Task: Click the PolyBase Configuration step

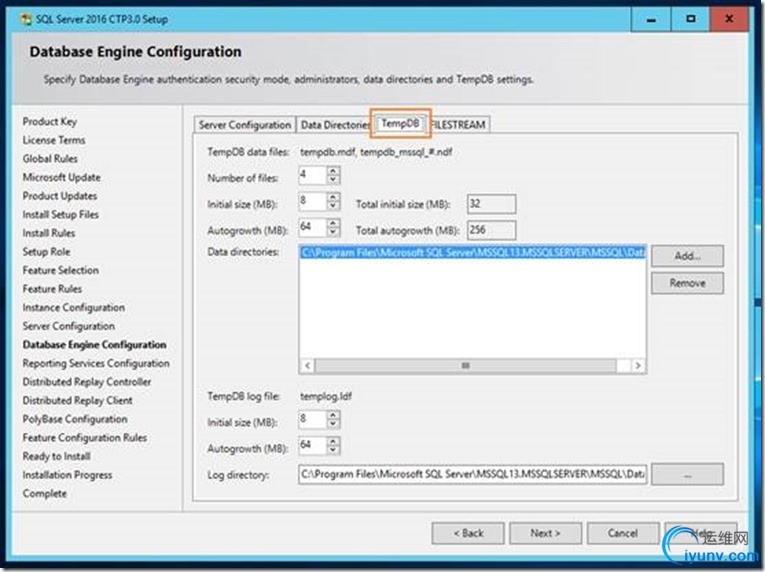Action: pyautogui.click(x=75, y=419)
